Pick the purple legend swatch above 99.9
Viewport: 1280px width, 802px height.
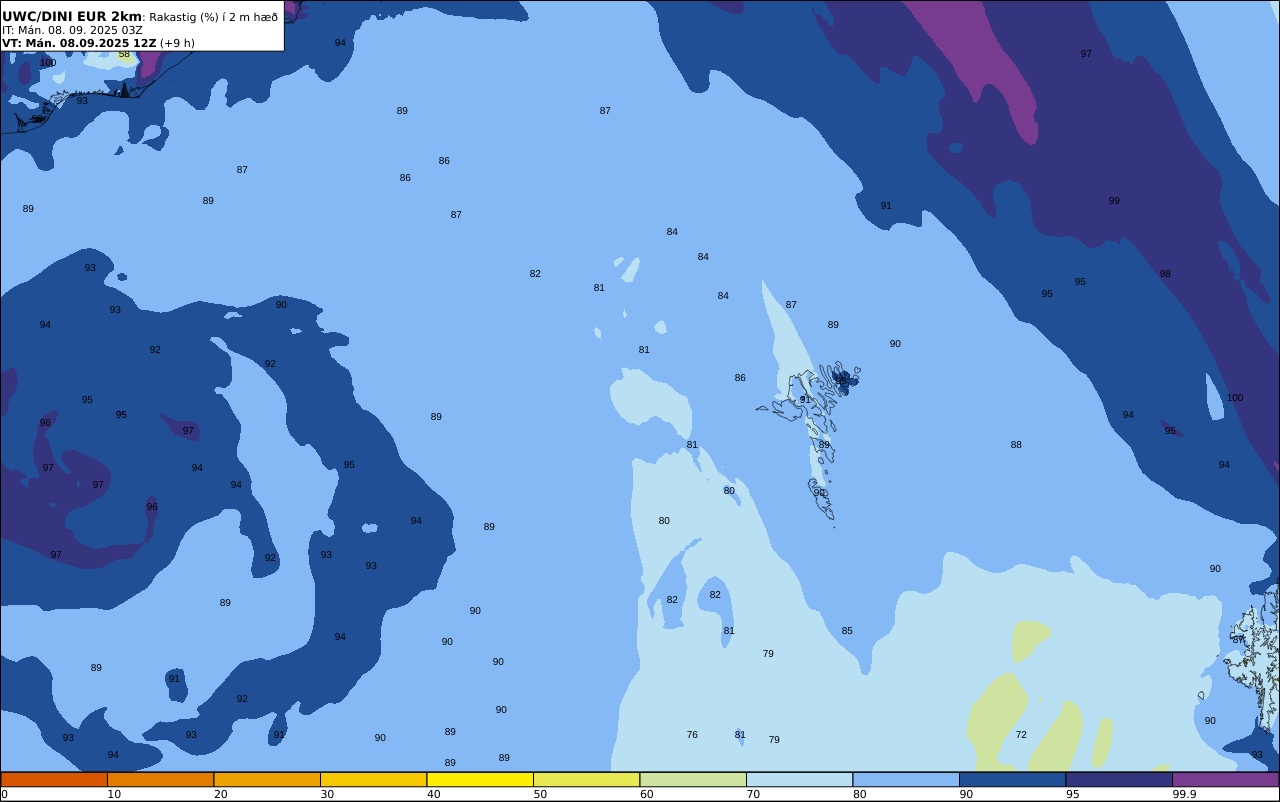point(1225,779)
